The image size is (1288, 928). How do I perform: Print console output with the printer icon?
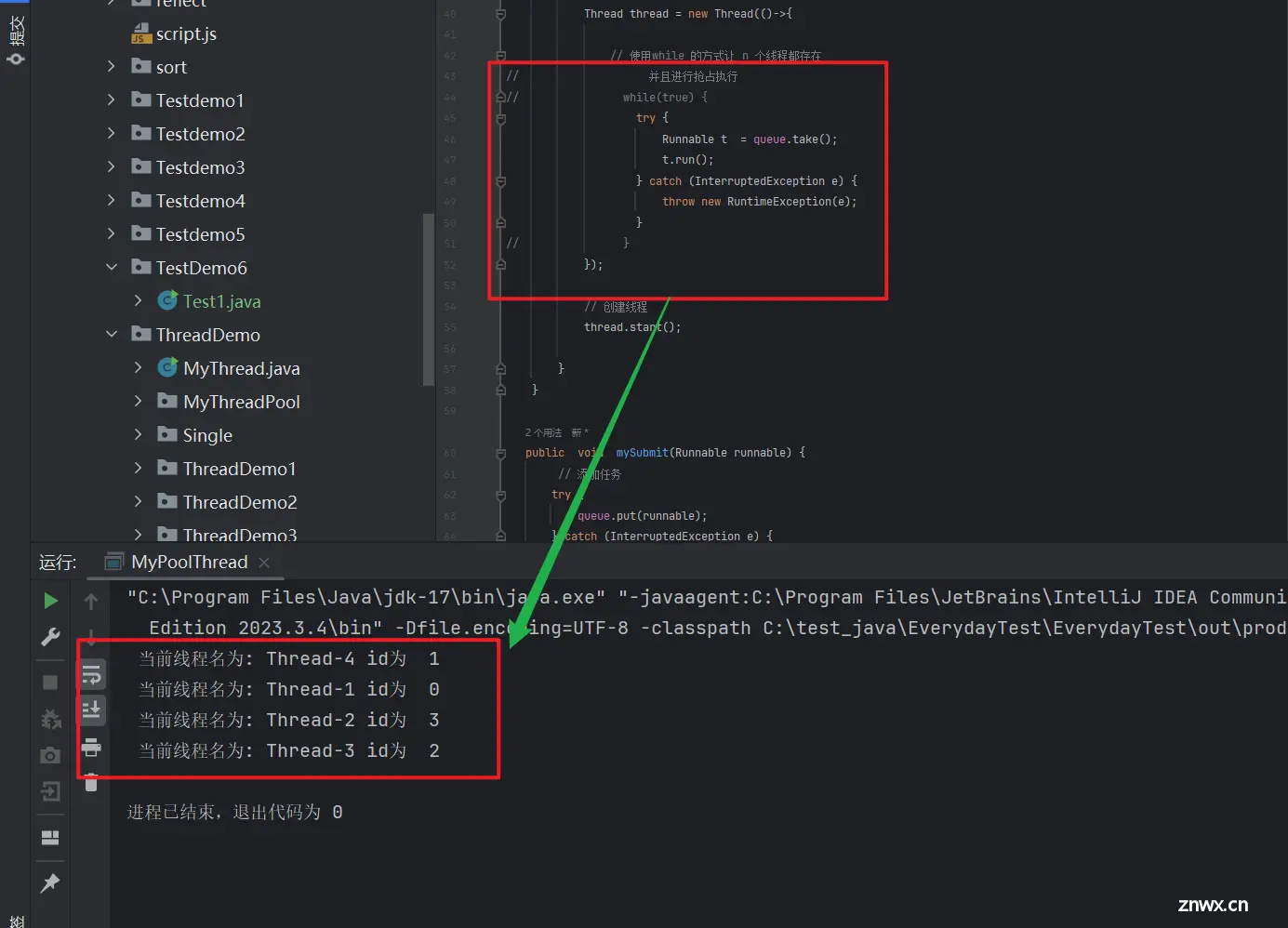click(91, 747)
